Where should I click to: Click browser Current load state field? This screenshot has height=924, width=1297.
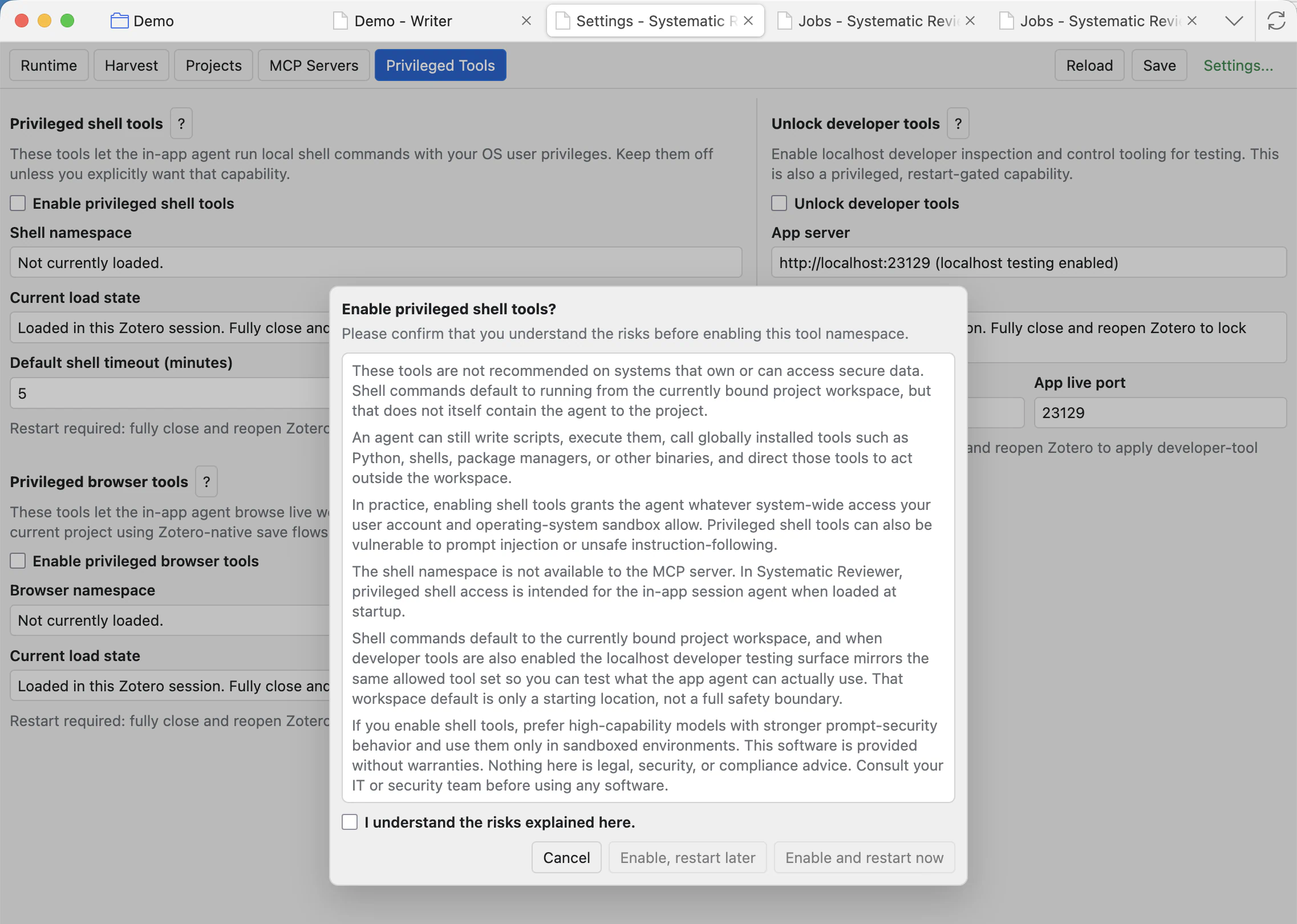click(170, 685)
